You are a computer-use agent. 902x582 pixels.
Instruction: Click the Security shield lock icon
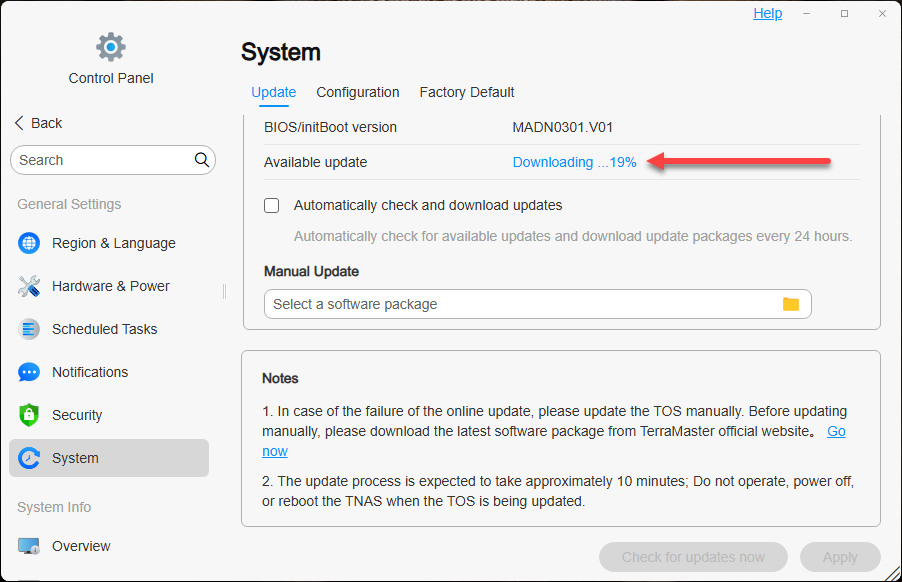[30, 415]
